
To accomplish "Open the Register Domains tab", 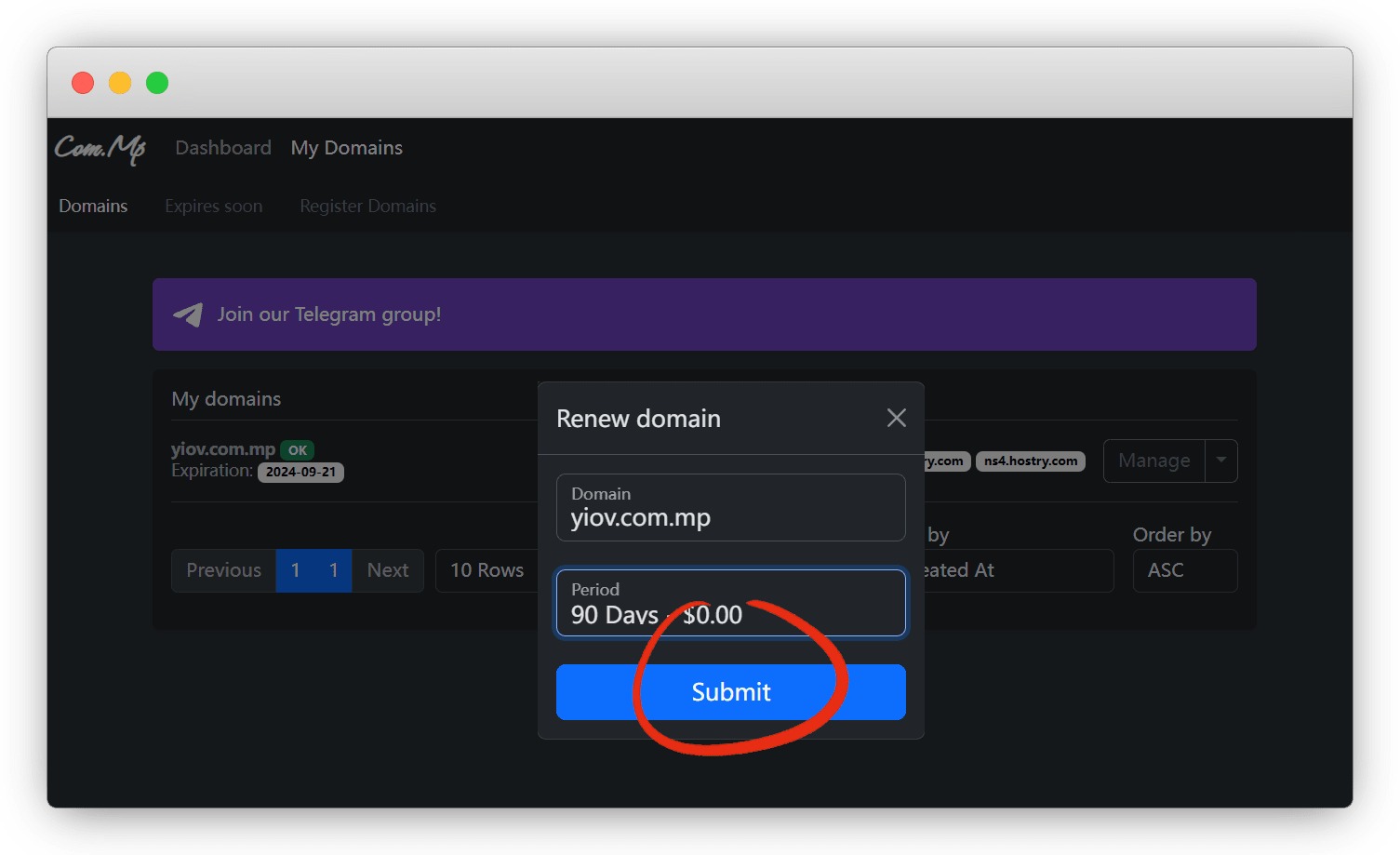I will pos(367,206).
